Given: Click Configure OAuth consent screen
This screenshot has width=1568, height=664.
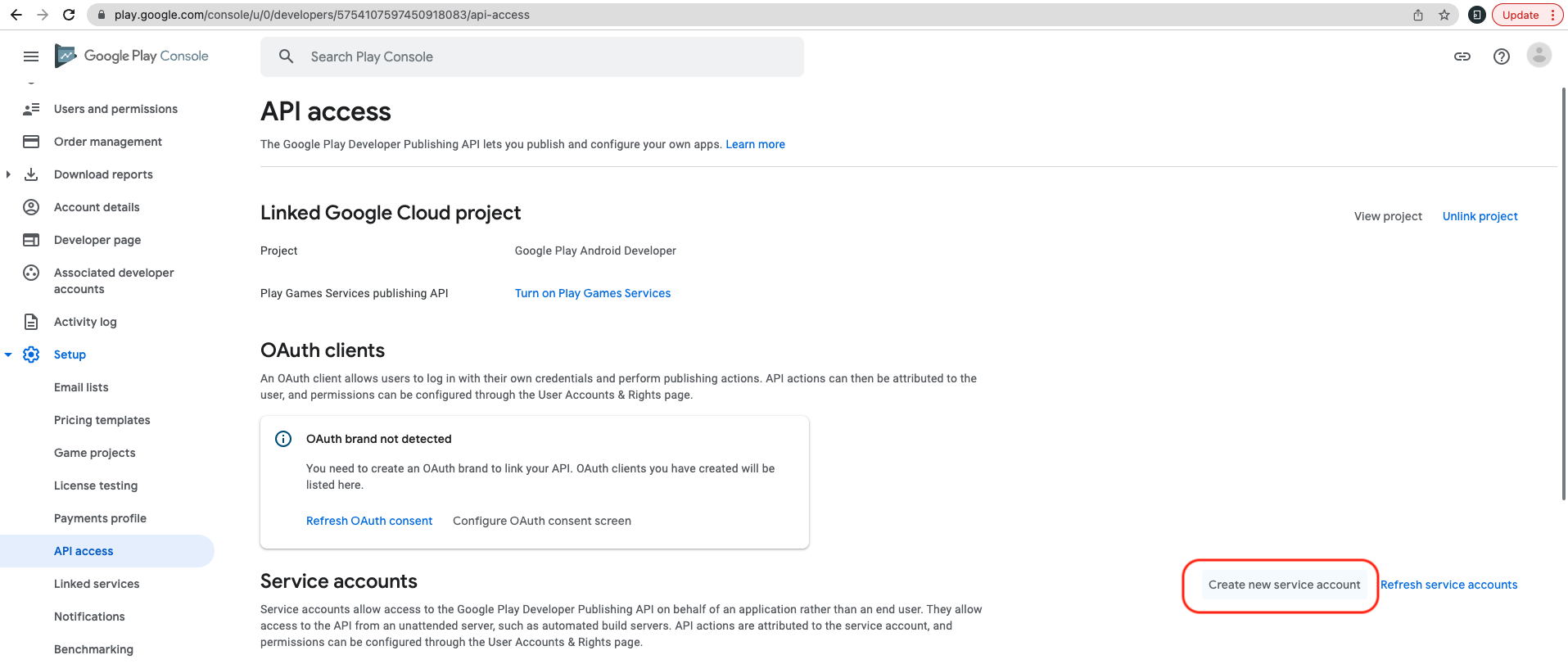Looking at the screenshot, I should coord(542,521).
